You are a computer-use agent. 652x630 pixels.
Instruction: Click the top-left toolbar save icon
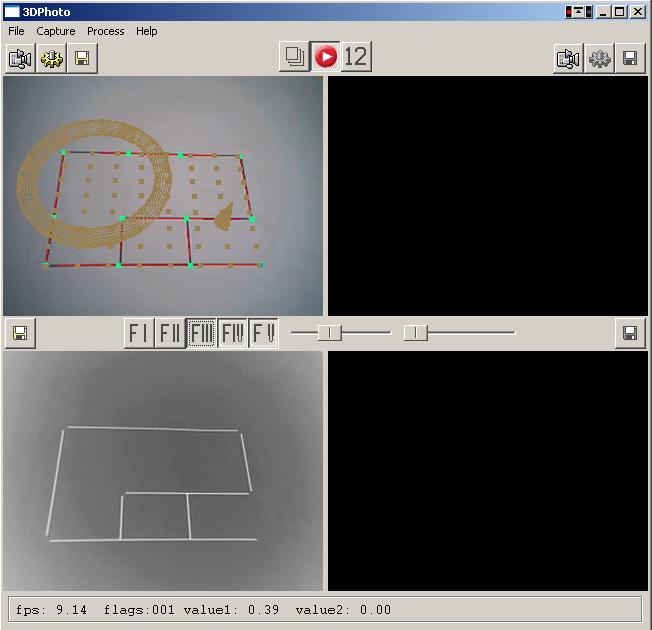click(x=82, y=59)
